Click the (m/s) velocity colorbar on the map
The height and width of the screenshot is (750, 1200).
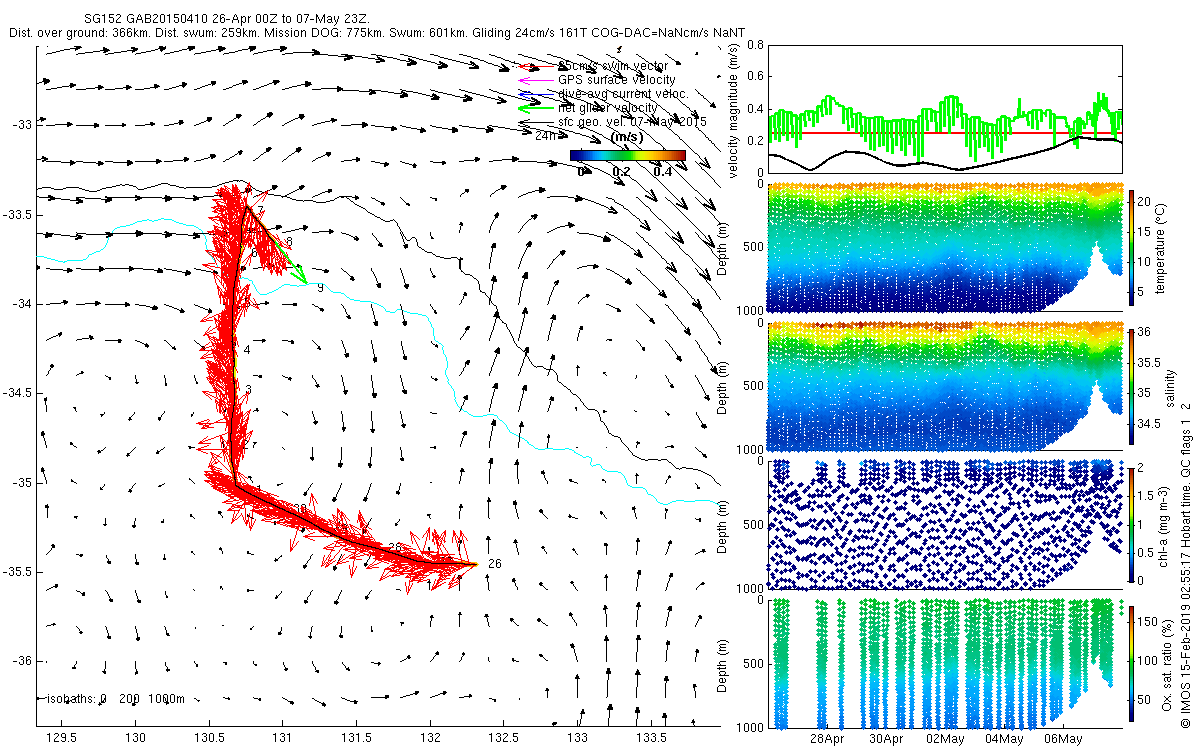tap(628, 155)
